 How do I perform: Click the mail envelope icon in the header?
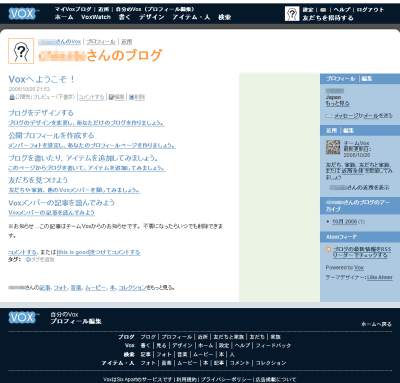point(323,10)
